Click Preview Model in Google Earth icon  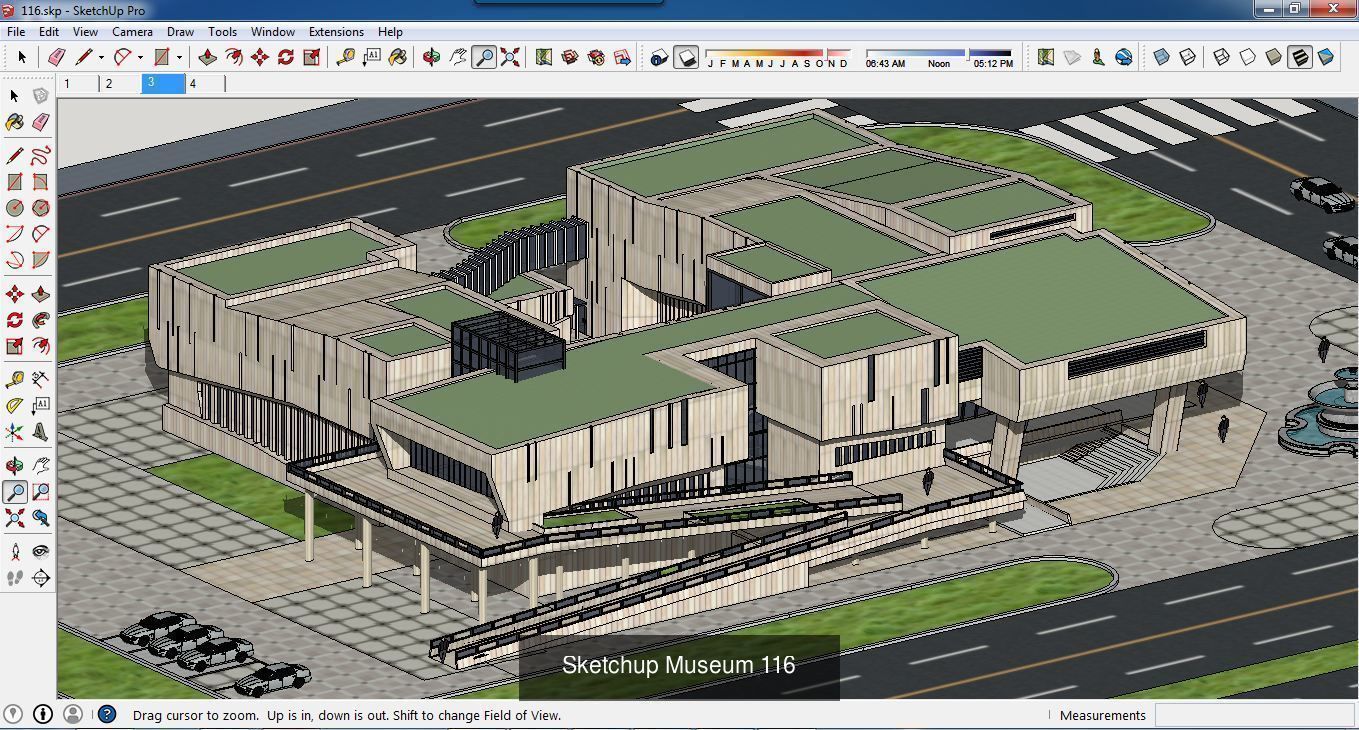coord(1124,57)
